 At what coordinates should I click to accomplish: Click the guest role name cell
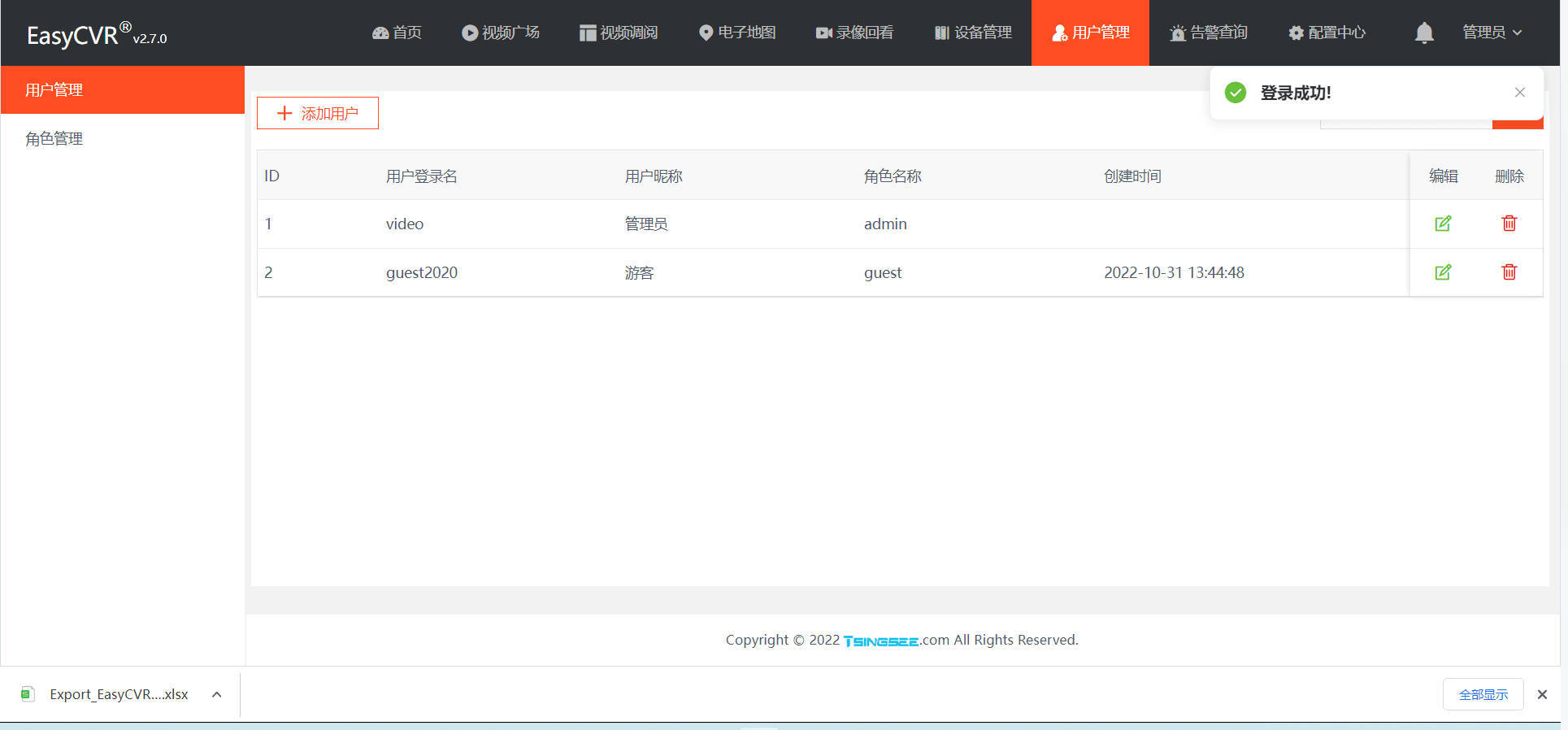pos(883,273)
